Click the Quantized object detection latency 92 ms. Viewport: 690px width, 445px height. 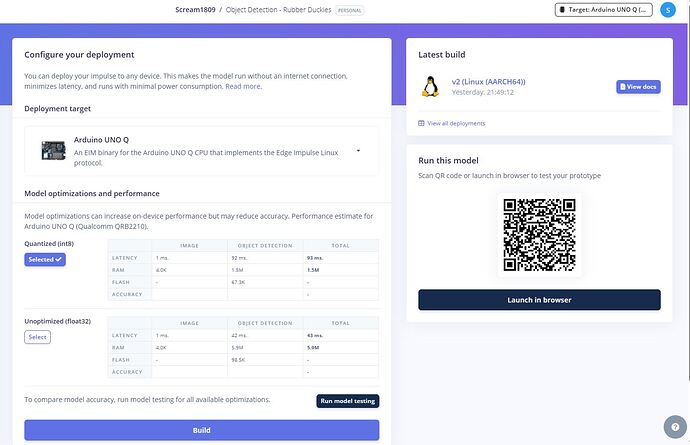point(239,257)
